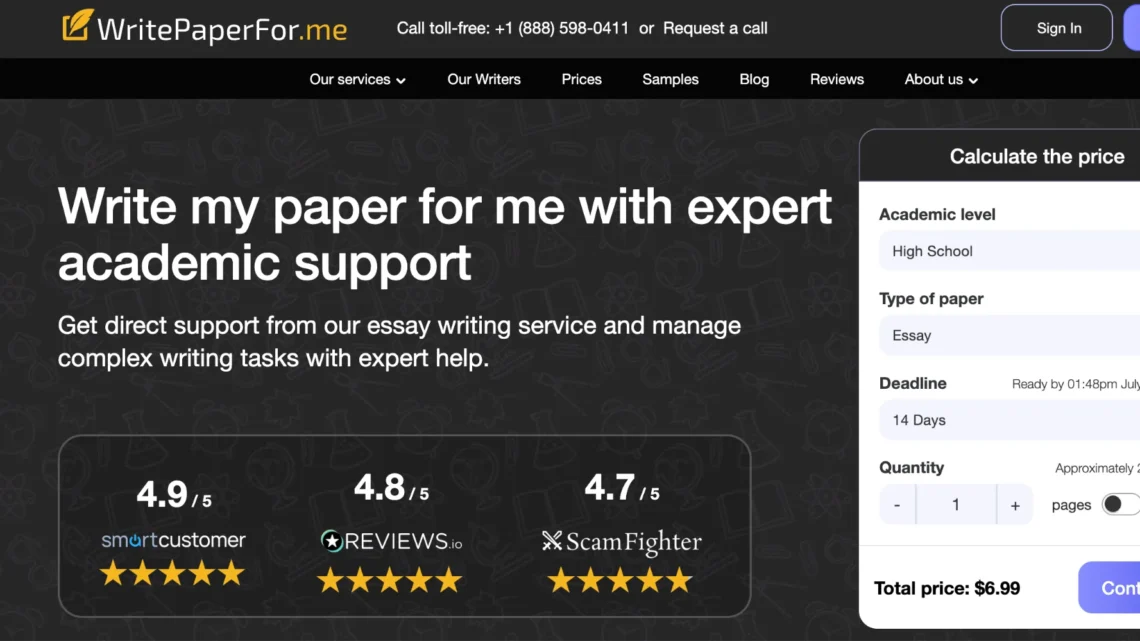Click the WritePaperFor.me feather logo icon

77,25
